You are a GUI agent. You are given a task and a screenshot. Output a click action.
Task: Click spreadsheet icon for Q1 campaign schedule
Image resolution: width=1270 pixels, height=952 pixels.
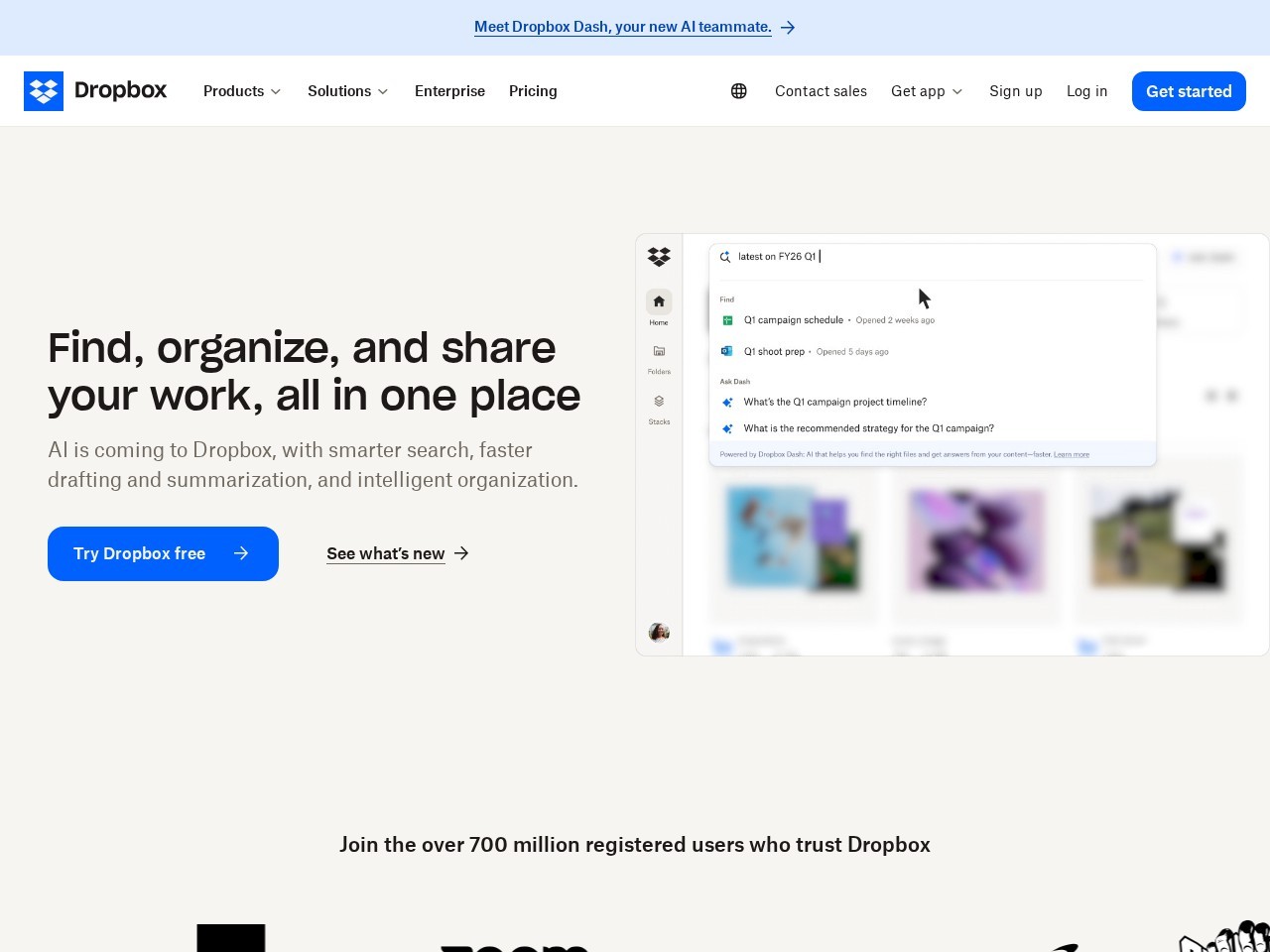[x=727, y=320]
